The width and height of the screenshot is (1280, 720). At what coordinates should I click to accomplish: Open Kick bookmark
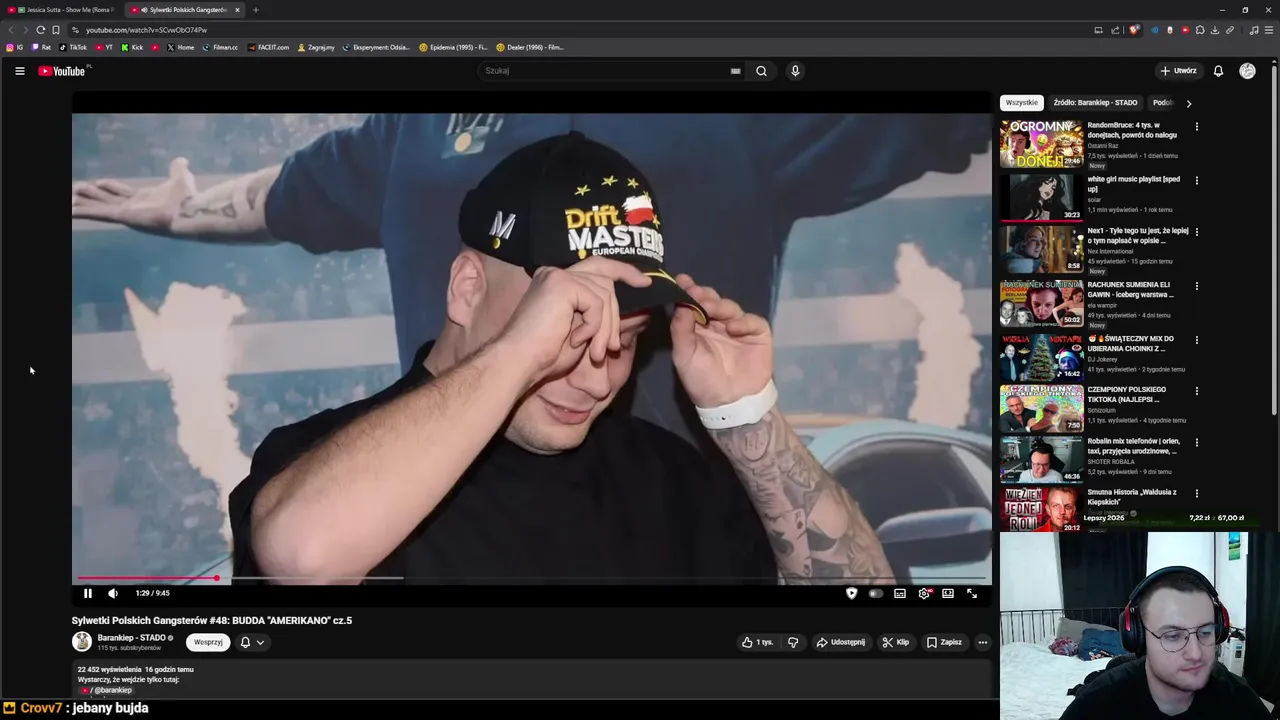tap(132, 47)
